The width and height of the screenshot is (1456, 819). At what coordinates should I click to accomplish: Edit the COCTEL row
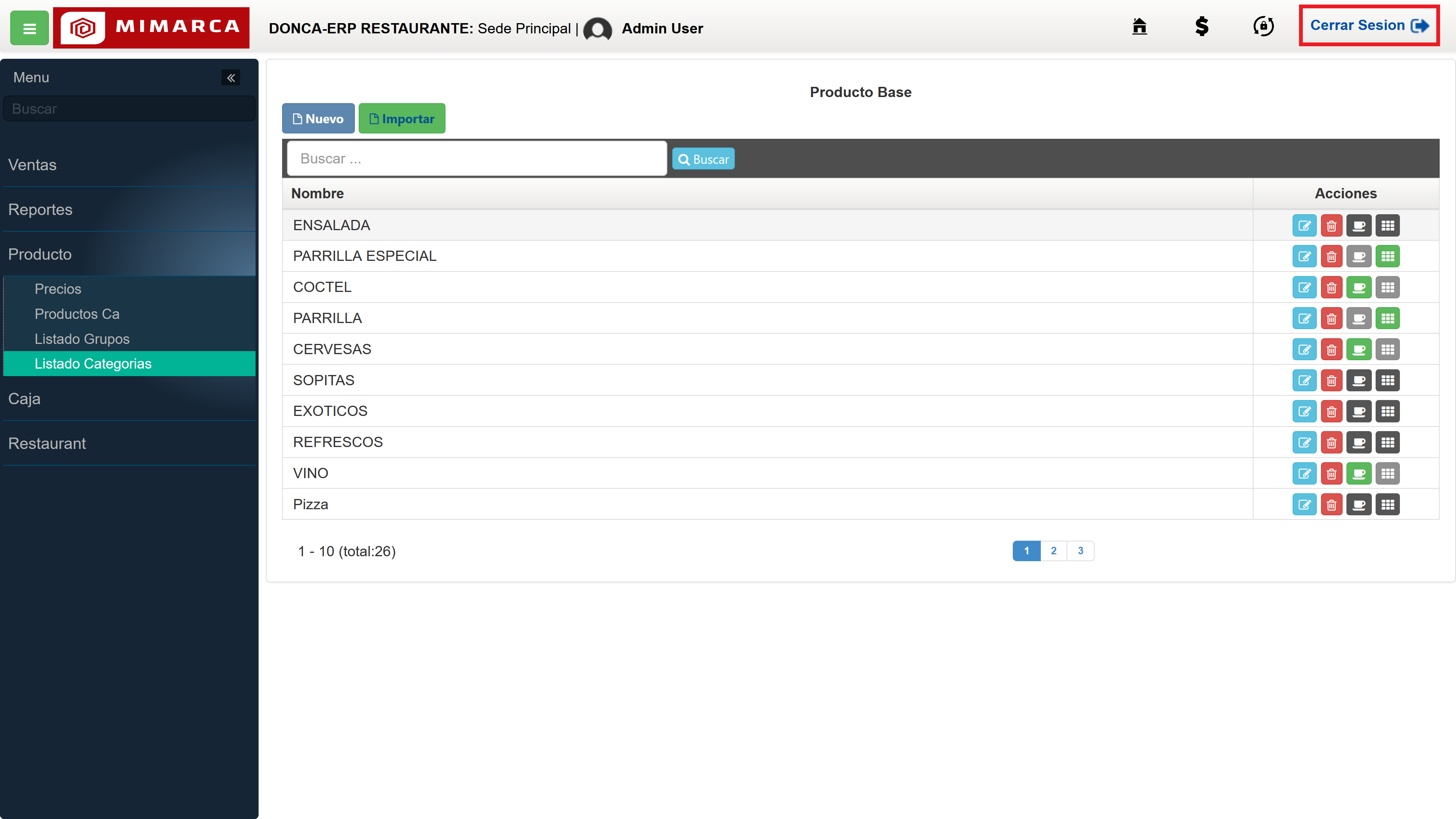1304,288
